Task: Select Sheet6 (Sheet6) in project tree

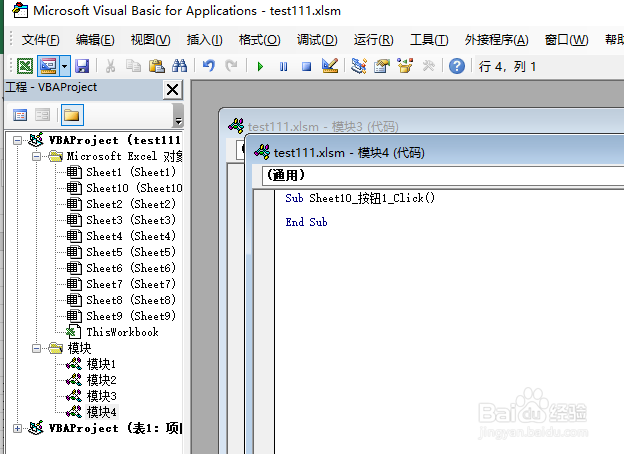Action: pos(121,268)
